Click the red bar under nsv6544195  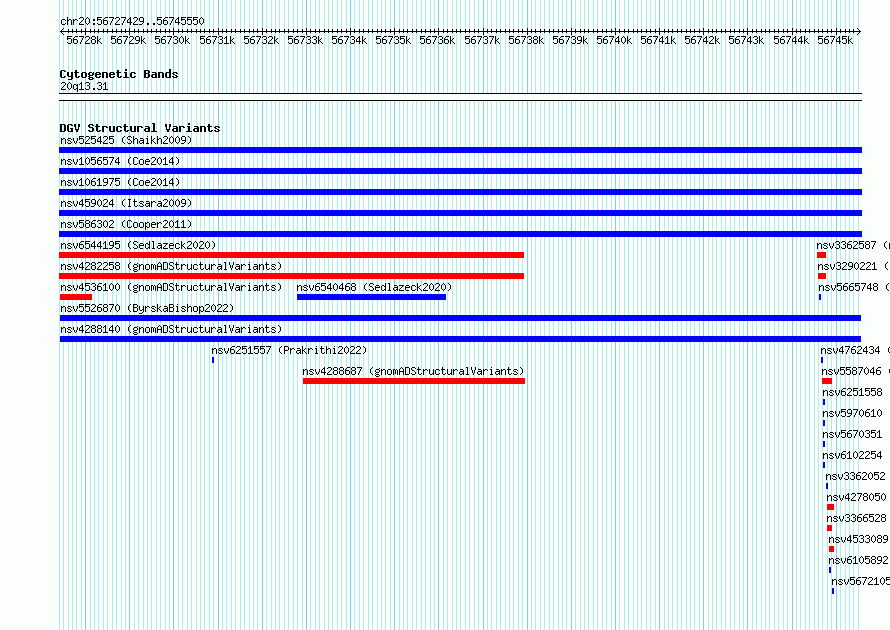291,255
